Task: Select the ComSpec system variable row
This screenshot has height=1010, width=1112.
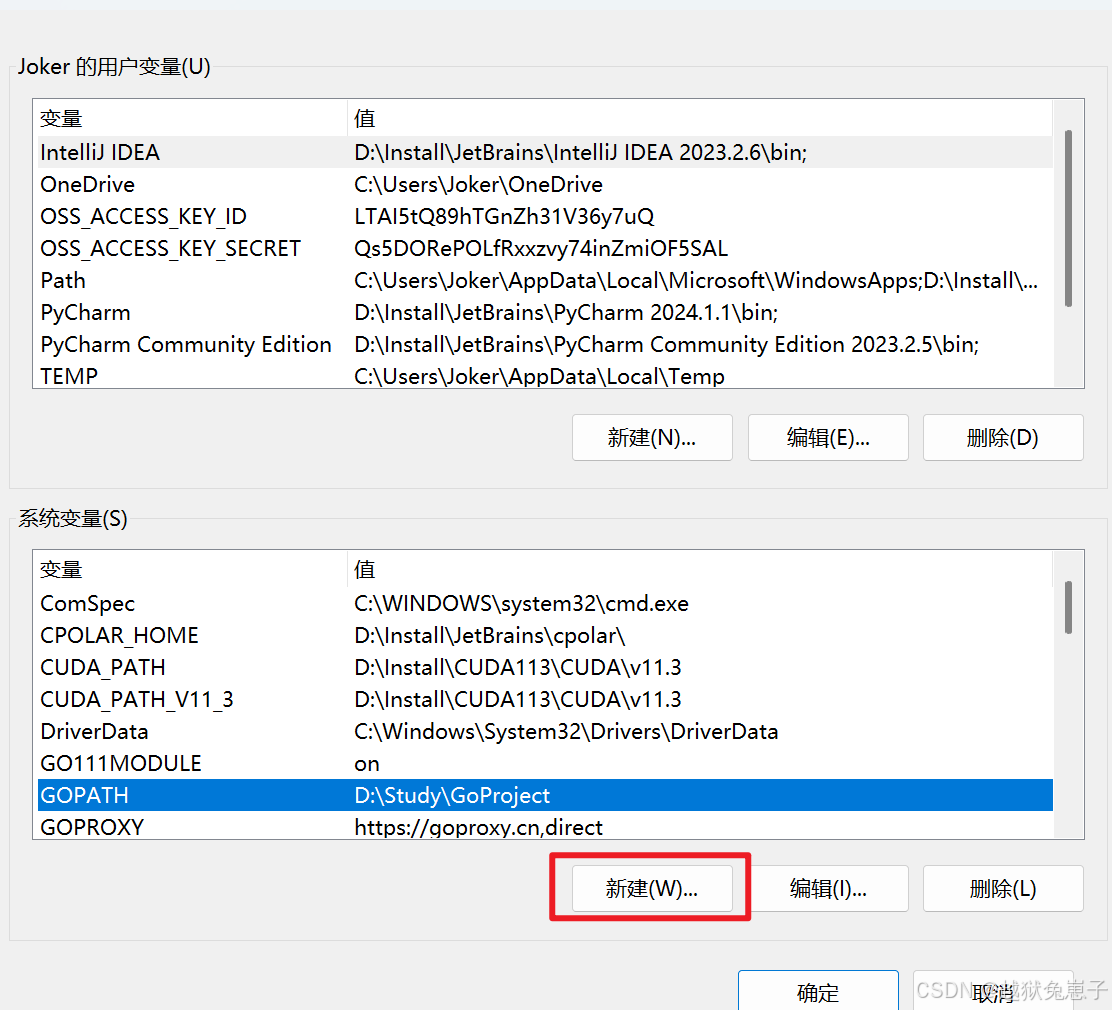Action: 545,604
